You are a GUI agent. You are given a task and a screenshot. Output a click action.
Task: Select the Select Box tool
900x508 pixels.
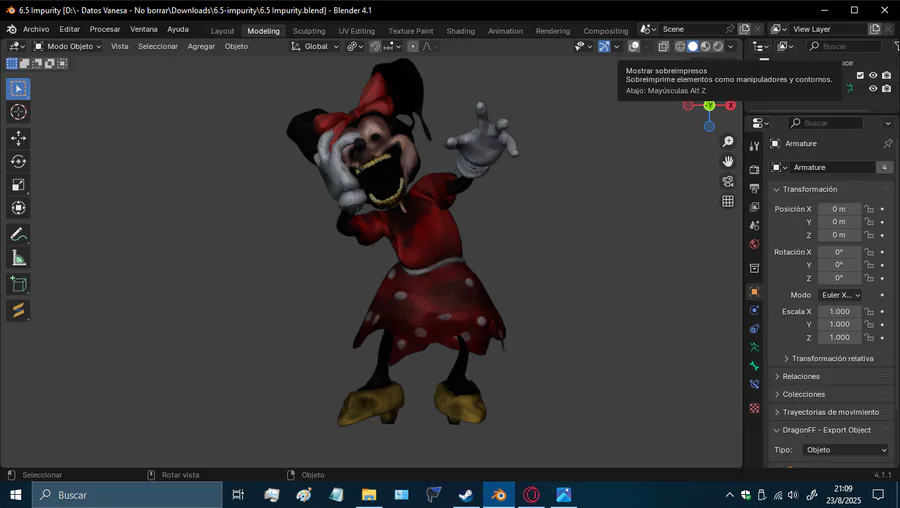tap(18, 88)
